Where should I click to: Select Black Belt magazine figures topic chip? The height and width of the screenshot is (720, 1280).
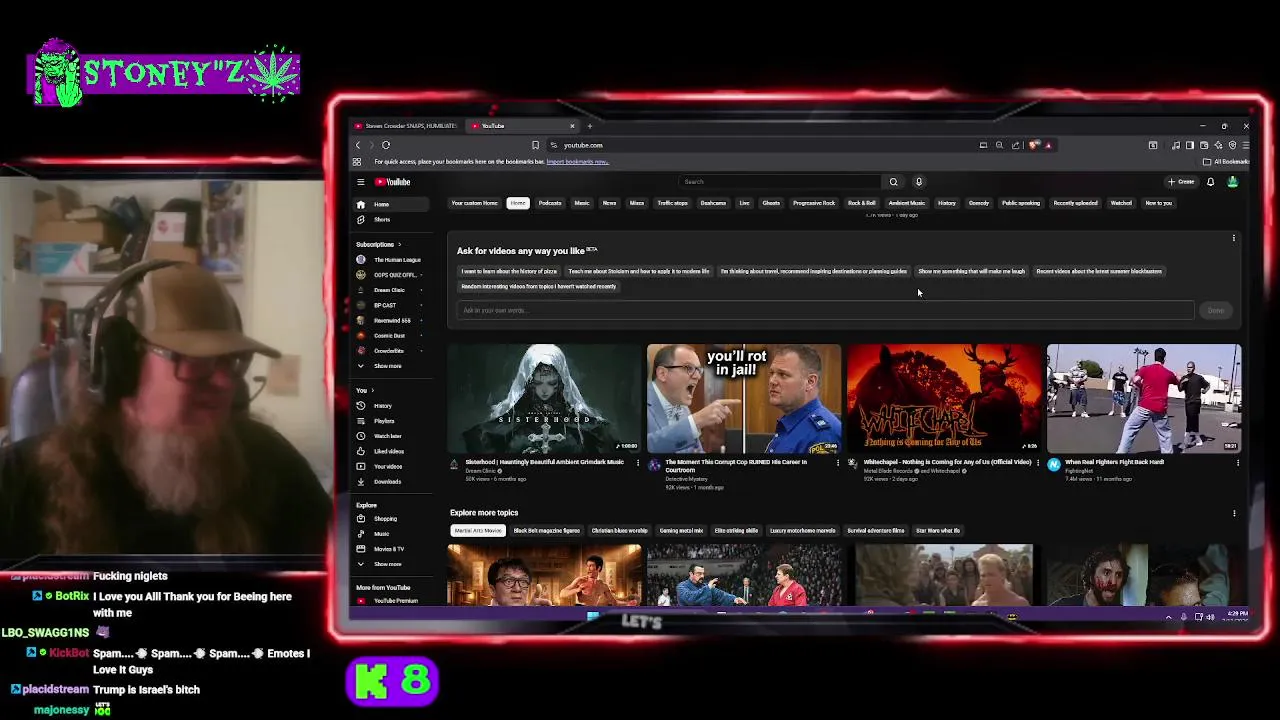pyautogui.click(x=546, y=531)
